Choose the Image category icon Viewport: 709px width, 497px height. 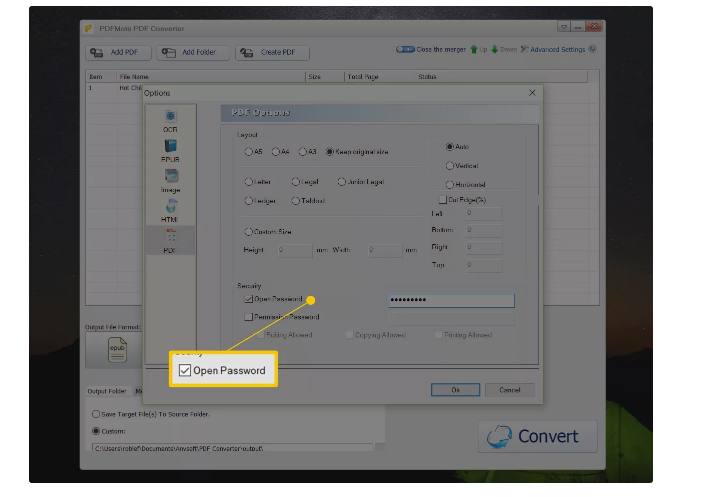170,179
